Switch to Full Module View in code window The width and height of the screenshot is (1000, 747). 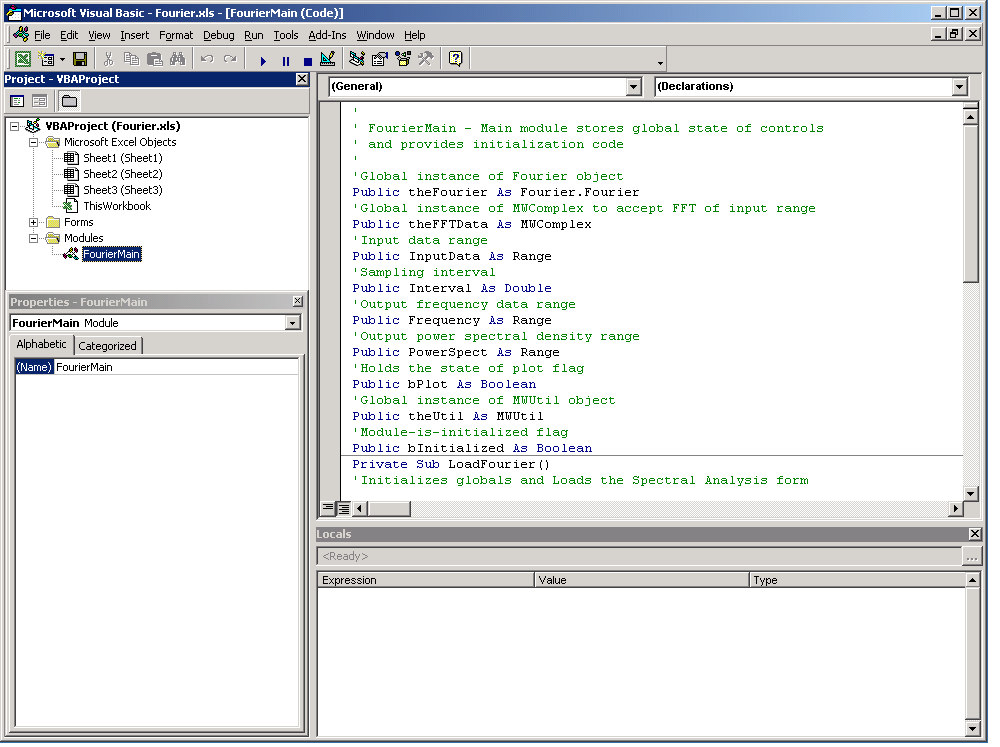[x=343, y=508]
